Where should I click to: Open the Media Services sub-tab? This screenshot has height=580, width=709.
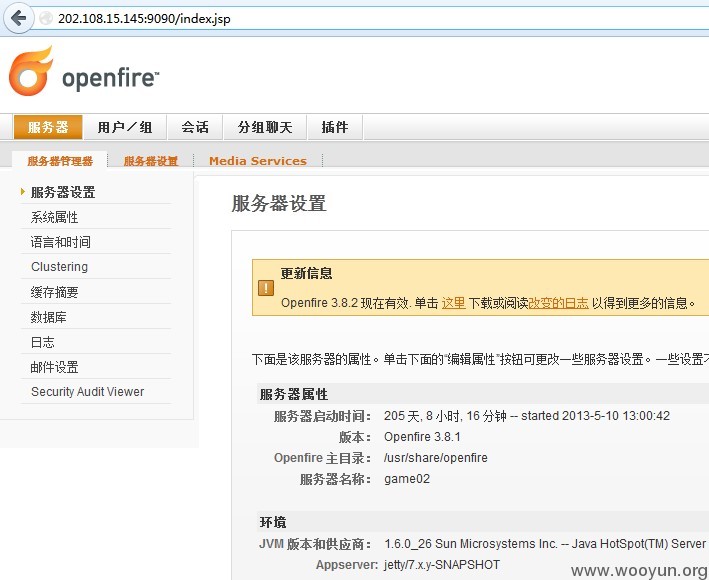[x=258, y=161]
